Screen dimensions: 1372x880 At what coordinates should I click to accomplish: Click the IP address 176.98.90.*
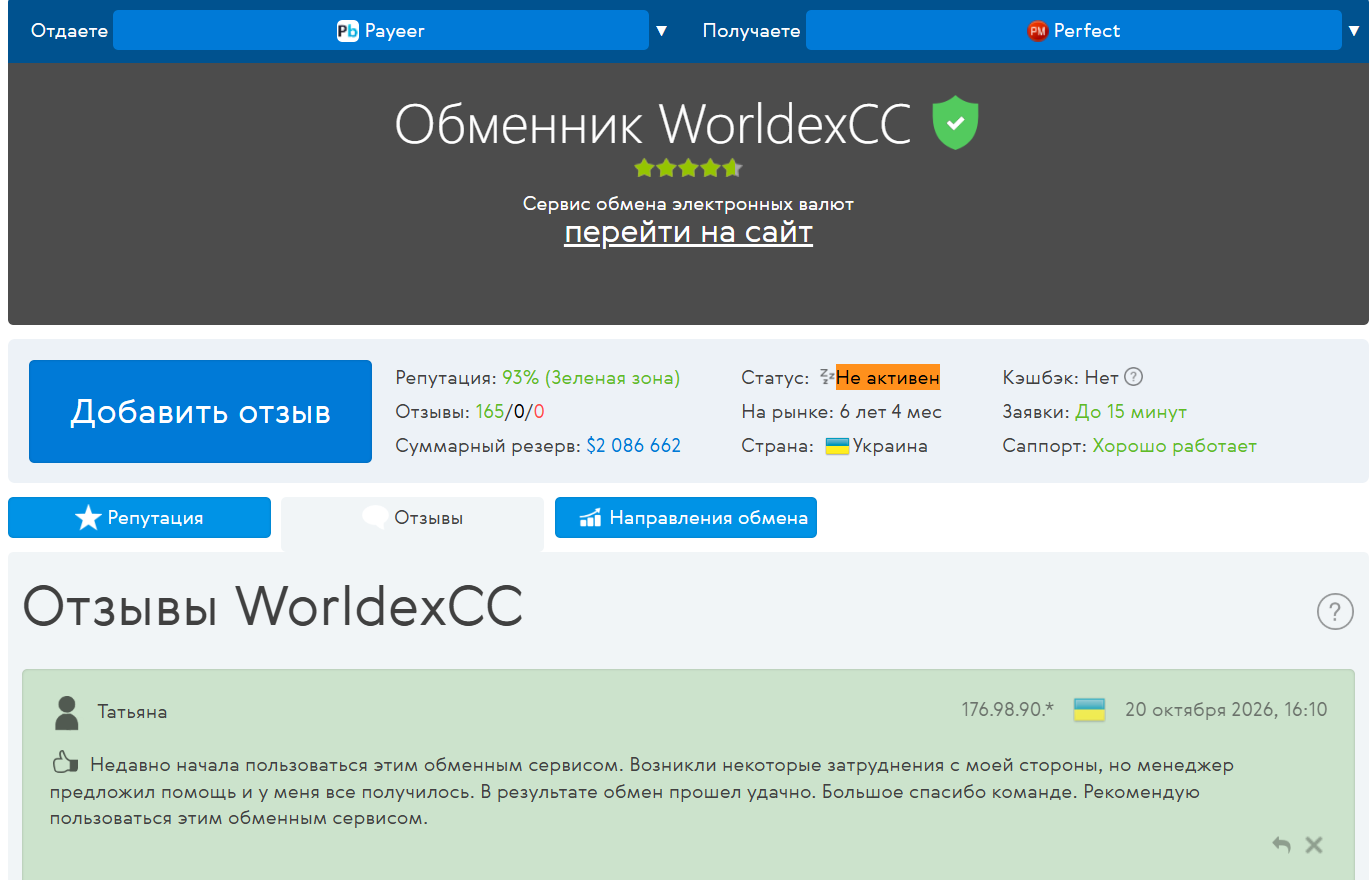pos(1008,710)
